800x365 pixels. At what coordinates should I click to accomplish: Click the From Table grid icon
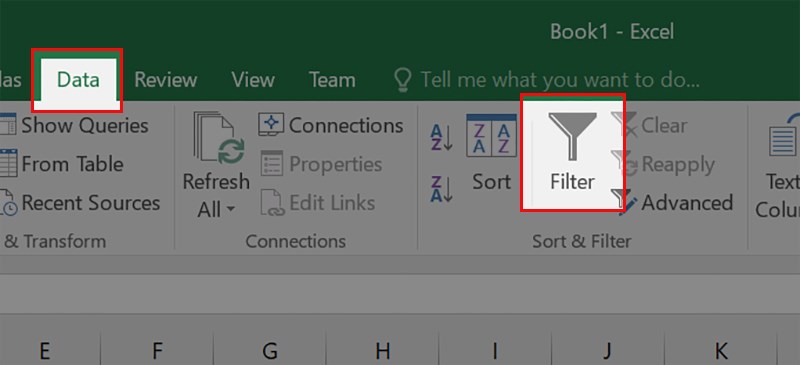8,164
